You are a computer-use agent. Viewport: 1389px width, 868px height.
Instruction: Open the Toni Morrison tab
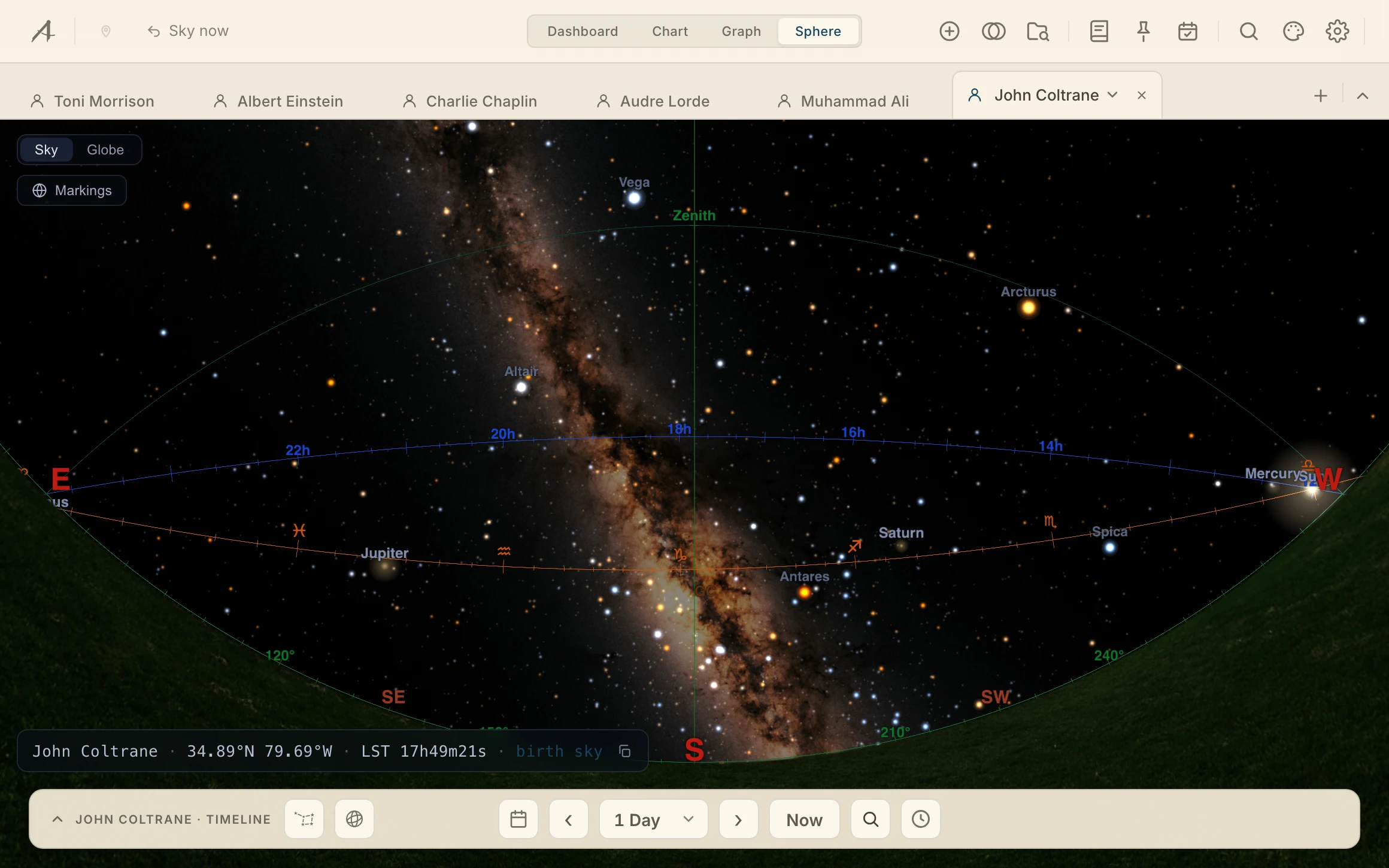pos(92,101)
